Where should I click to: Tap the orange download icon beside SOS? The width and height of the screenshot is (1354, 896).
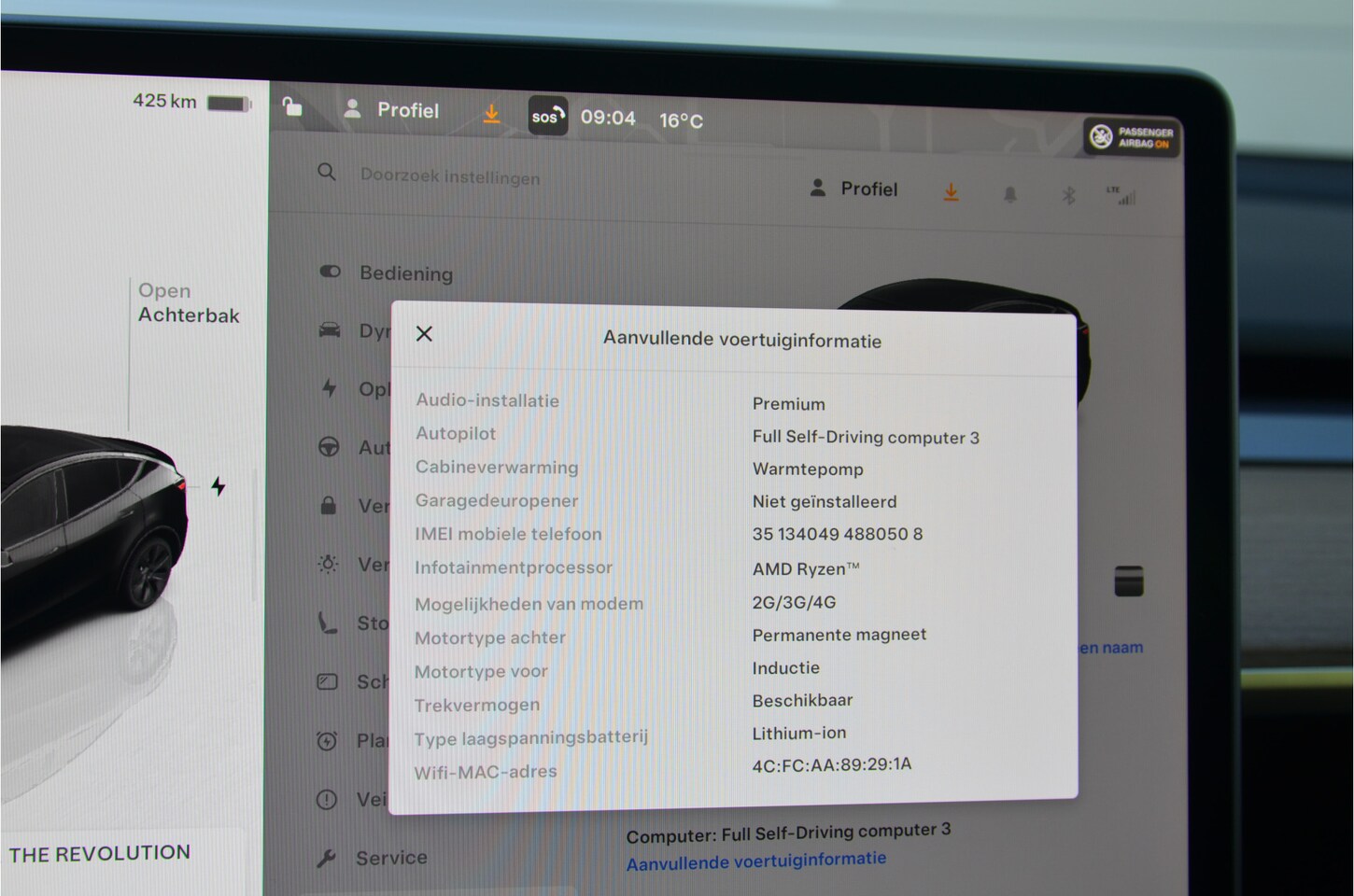tap(491, 114)
